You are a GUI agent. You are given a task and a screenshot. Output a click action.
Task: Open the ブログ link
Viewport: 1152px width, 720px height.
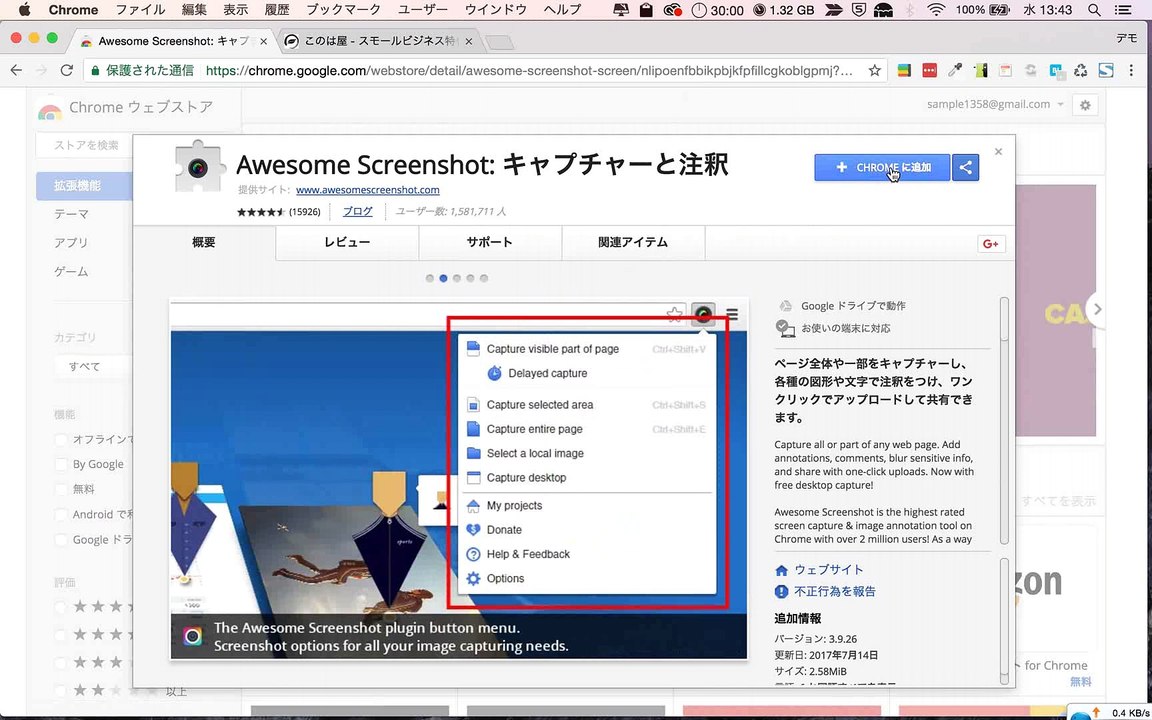tap(358, 212)
